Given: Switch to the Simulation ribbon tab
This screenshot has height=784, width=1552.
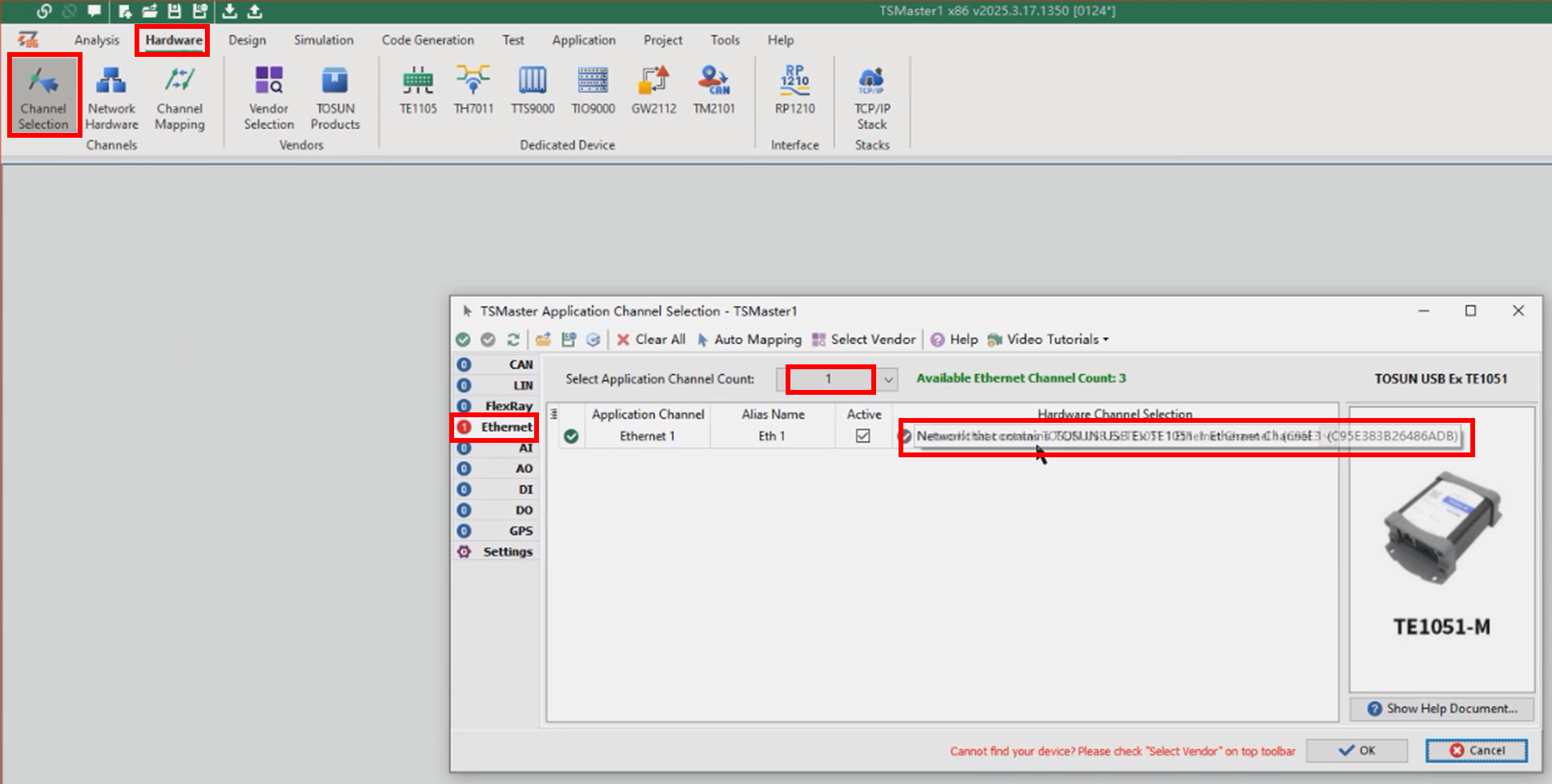Looking at the screenshot, I should (324, 40).
